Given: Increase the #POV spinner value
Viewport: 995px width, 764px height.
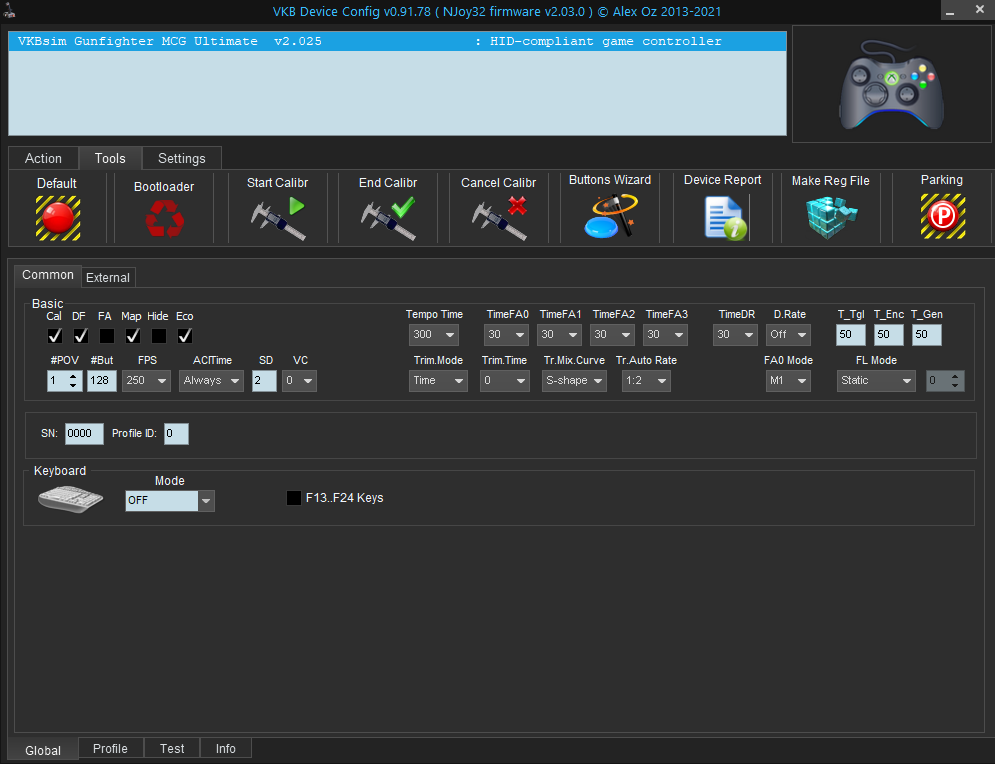Looking at the screenshot, I should (x=74, y=376).
